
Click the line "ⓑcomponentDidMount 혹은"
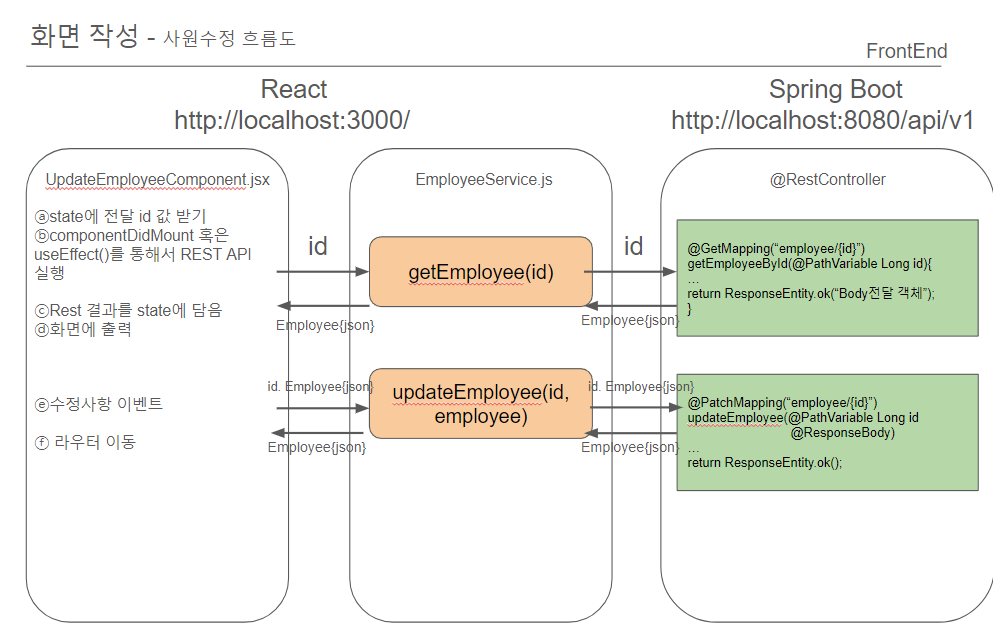[131, 236]
